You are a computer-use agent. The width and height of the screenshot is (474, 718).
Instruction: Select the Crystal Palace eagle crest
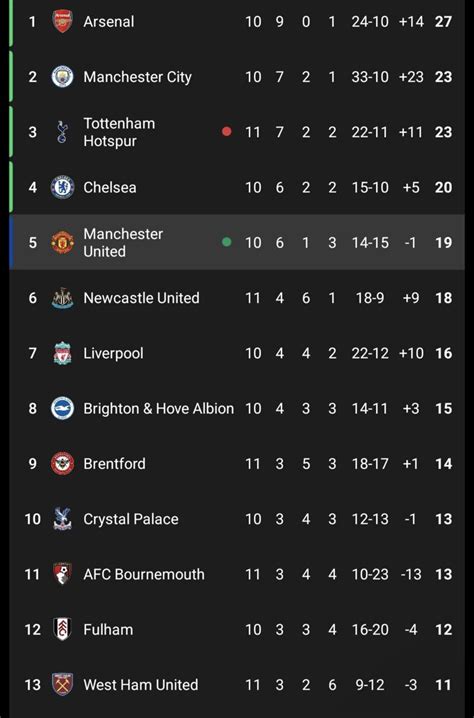[62, 519]
